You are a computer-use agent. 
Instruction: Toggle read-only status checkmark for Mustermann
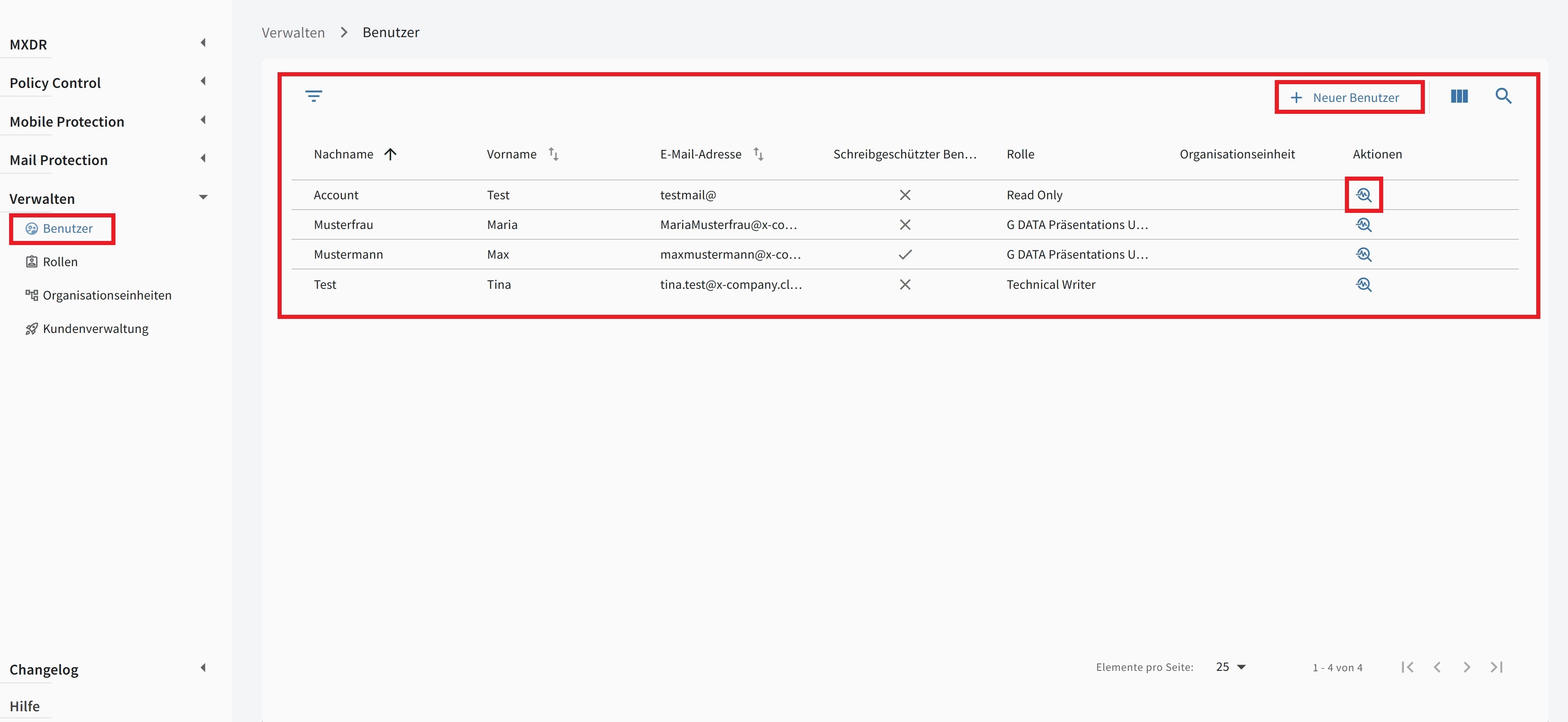click(905, 255)
